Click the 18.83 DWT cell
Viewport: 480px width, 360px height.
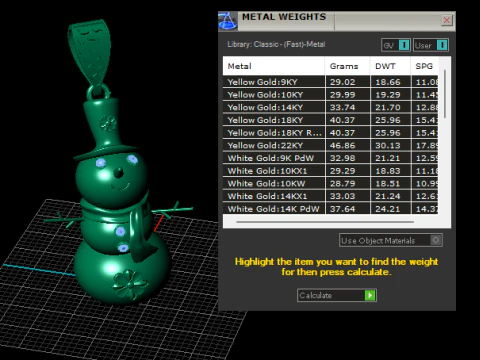390,171
